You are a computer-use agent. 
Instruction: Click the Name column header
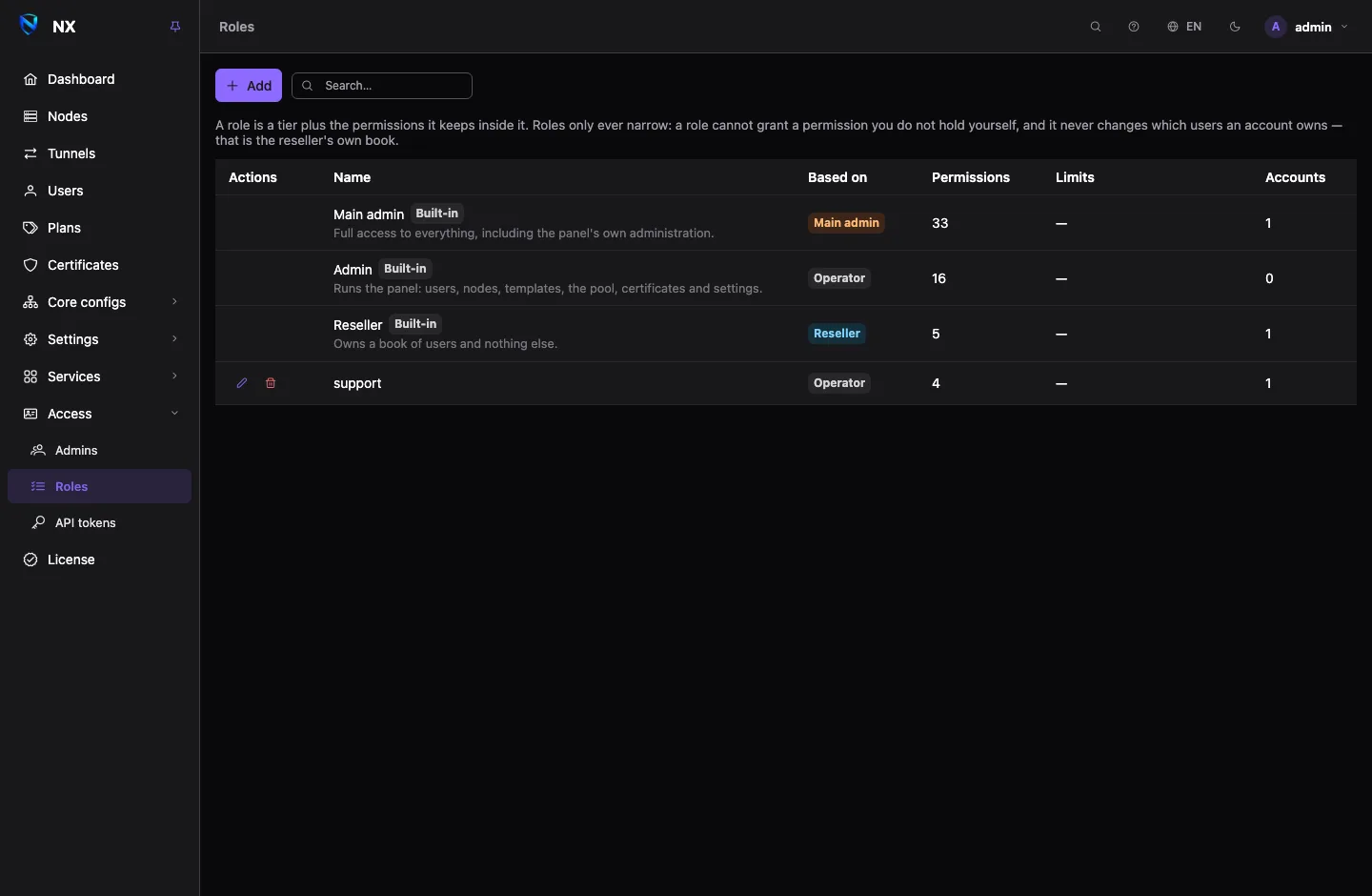coord(352,177)
